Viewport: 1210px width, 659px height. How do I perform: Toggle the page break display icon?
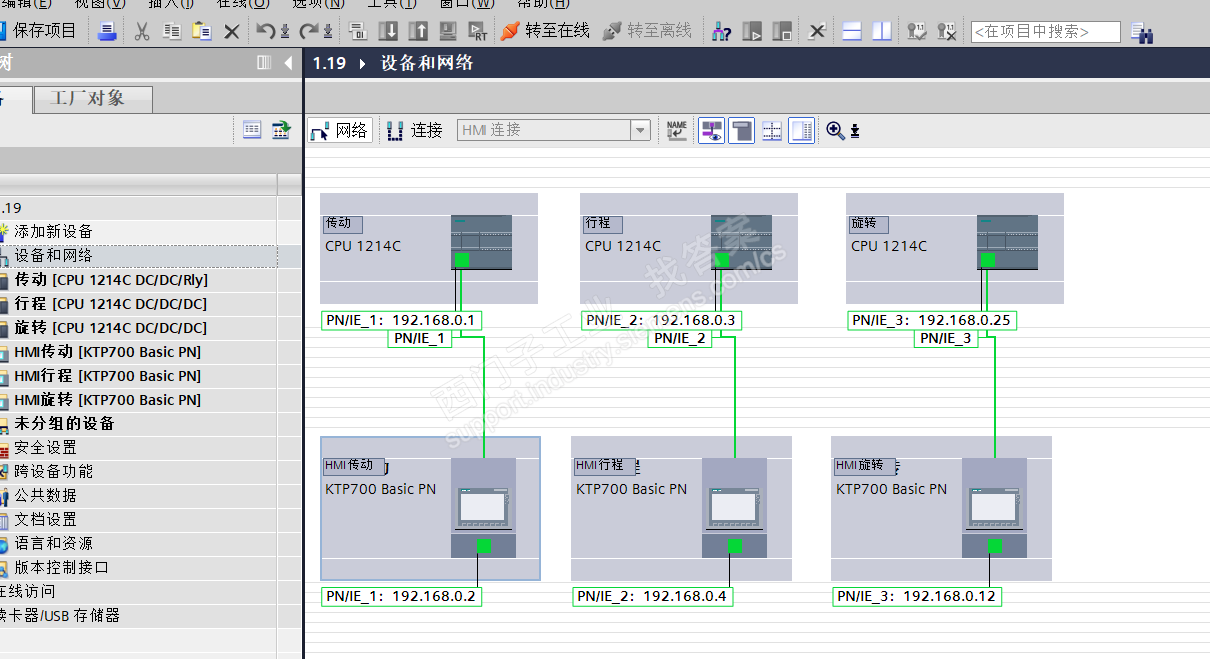(741, 130)
